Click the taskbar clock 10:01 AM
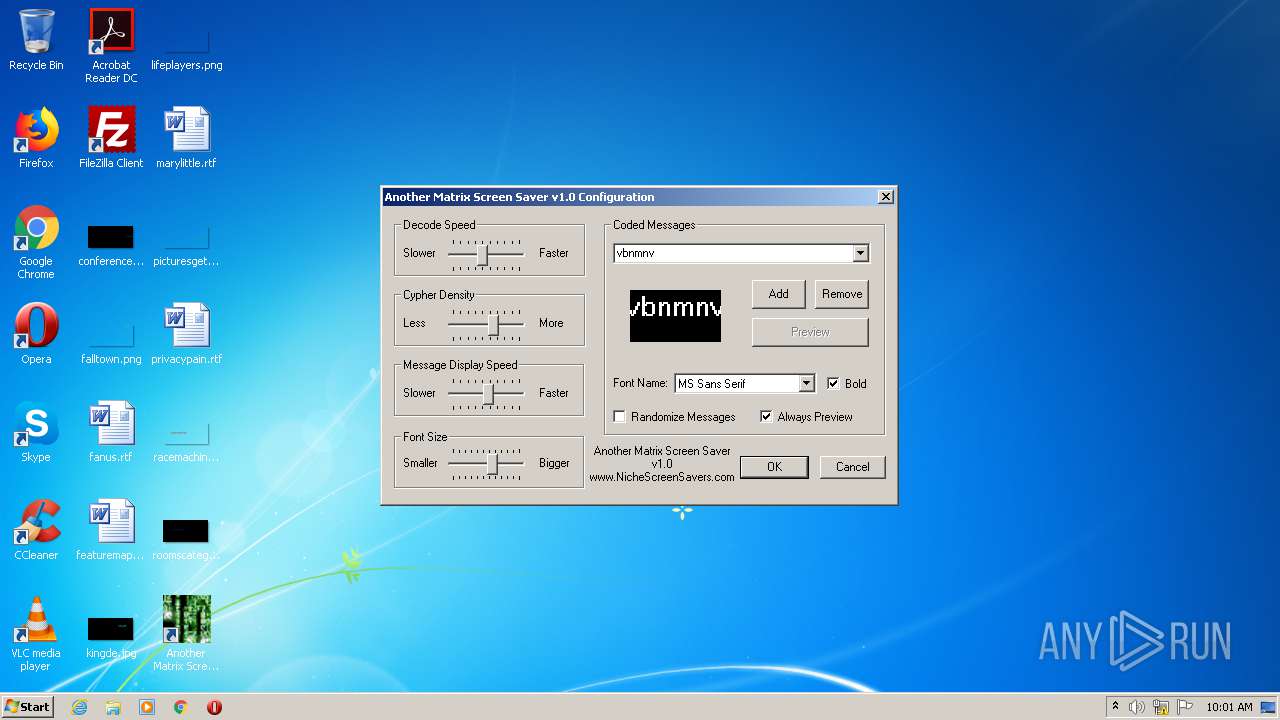This screenshot has width=1280, height=720. pos(1229,707)
